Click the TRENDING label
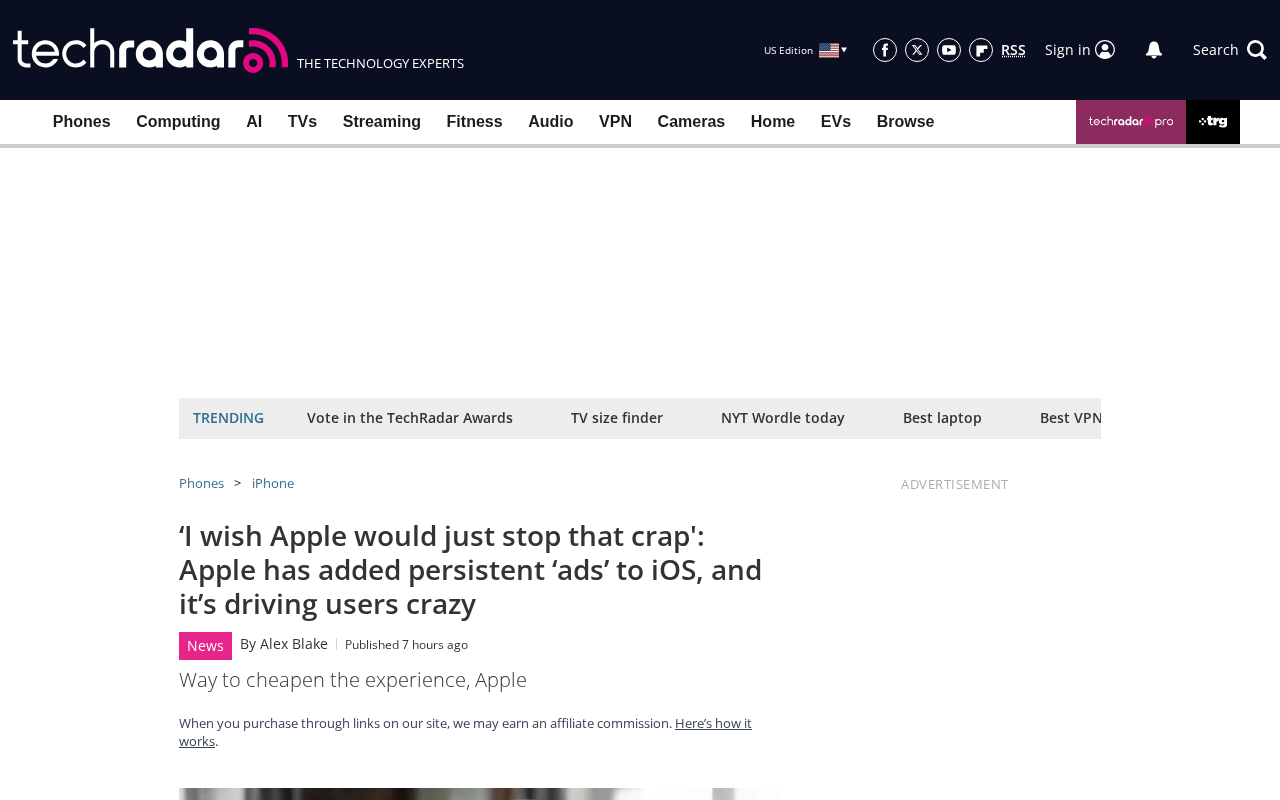Image resolution: width=1280 pixels, height=800 pixels. tap(228, 418)
